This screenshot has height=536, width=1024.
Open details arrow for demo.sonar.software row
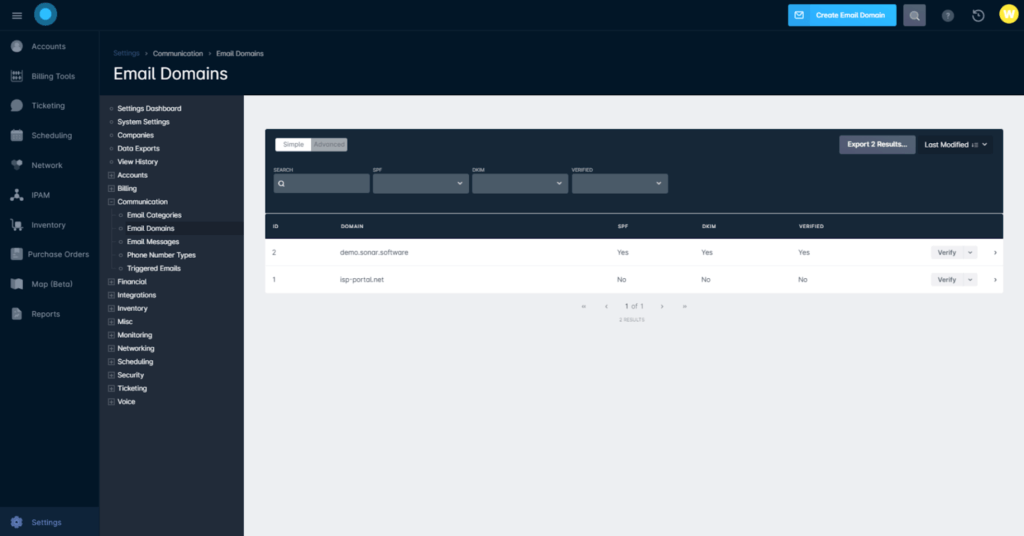[x=995, y=253]
